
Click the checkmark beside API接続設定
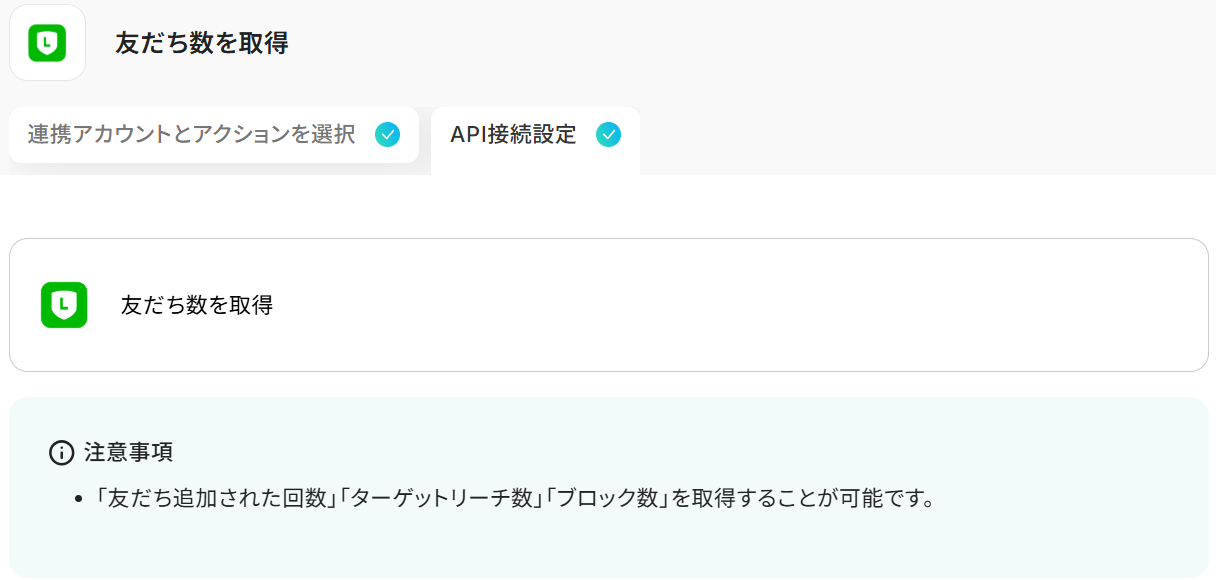[608, 134]
